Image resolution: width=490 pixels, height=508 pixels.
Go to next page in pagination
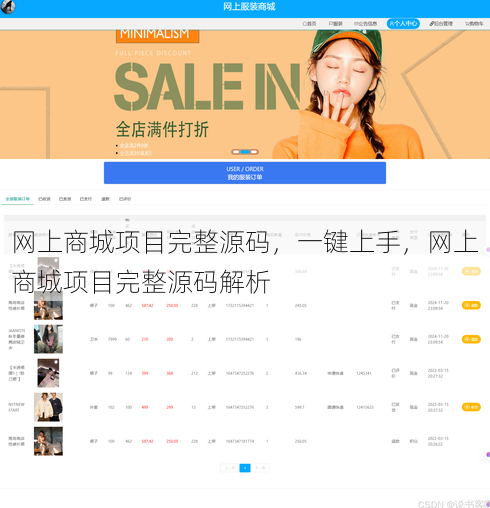tap(260, 468)
